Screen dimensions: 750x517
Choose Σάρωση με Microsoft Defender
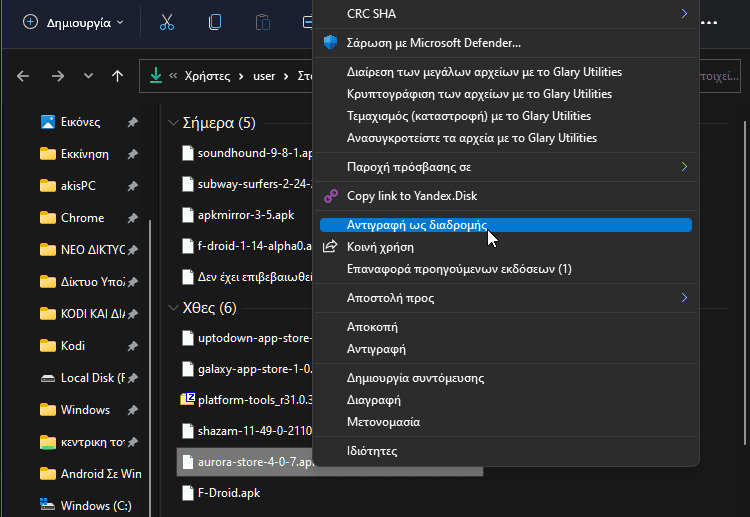506,43
